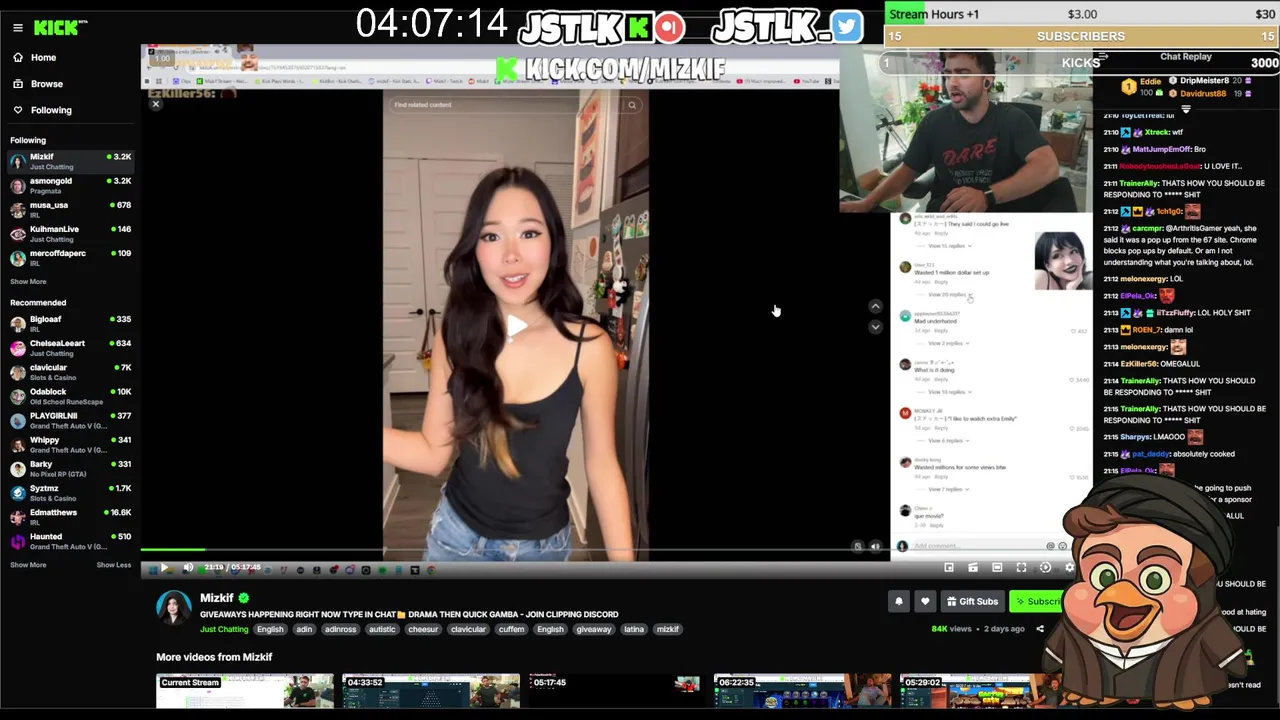This screenshot has width=1280, height=720.
Task: Open Mizkif profile avatar
Action: (x=174, y=608)
